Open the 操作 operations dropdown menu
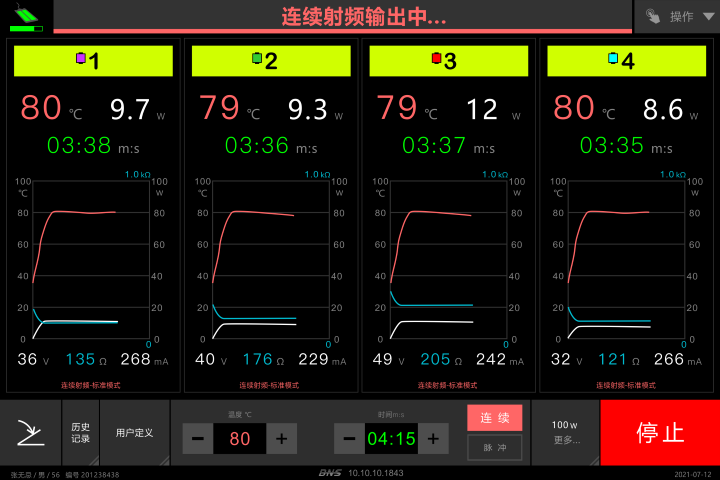This screenshot has width=720, height=480. point(677,17)
